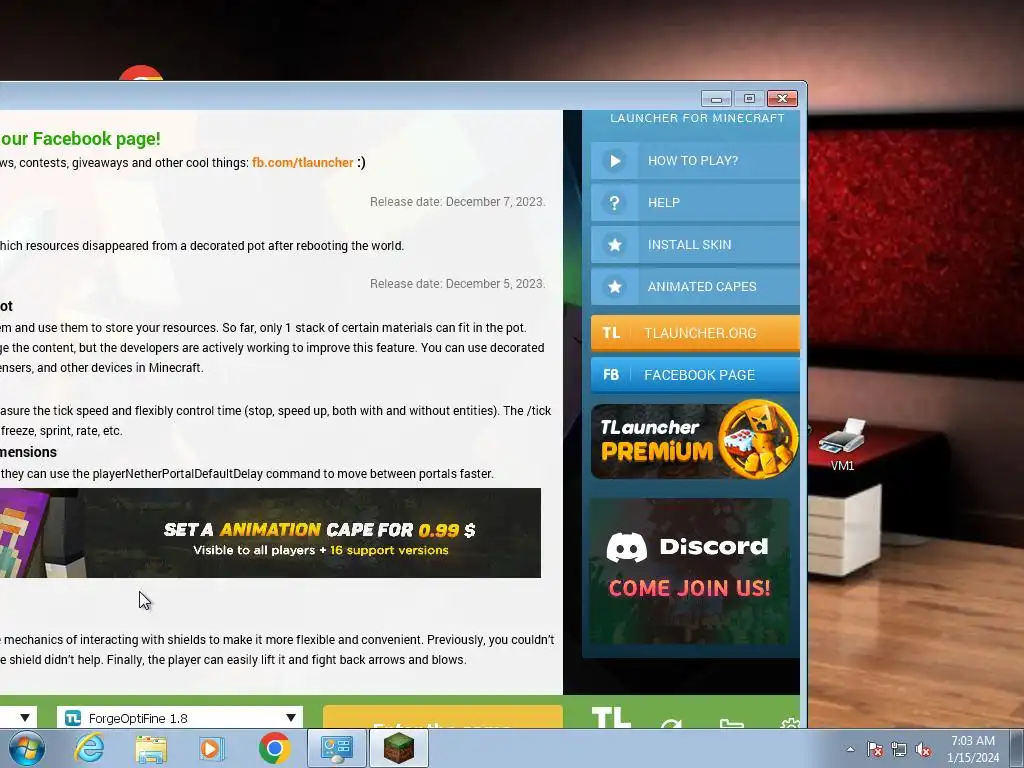This screenshot has width=1024, height=768.
Task: Open the settings gear in the bottom bar
Action: (x=790, y=724)
